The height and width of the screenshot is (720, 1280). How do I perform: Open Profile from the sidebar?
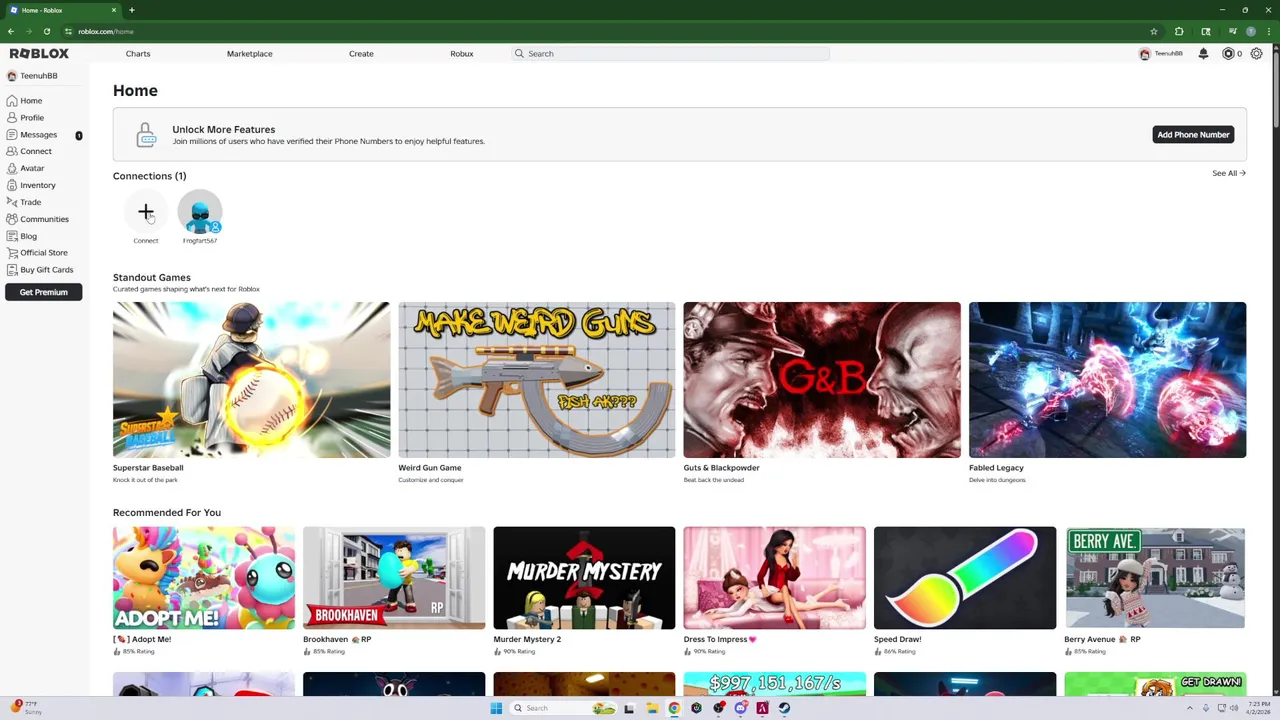[x=24, y=118]
